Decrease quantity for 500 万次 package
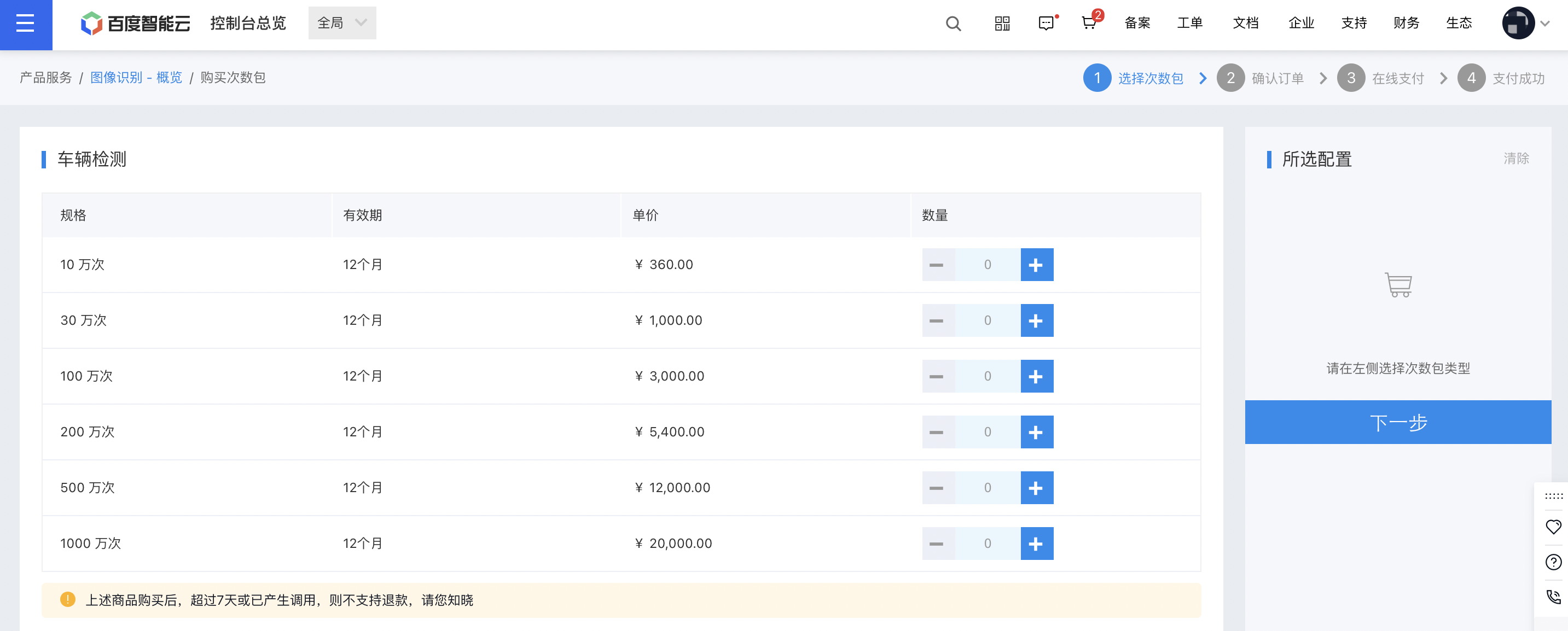The width and height of the screenshot is (1568, 631). [938, 488]
